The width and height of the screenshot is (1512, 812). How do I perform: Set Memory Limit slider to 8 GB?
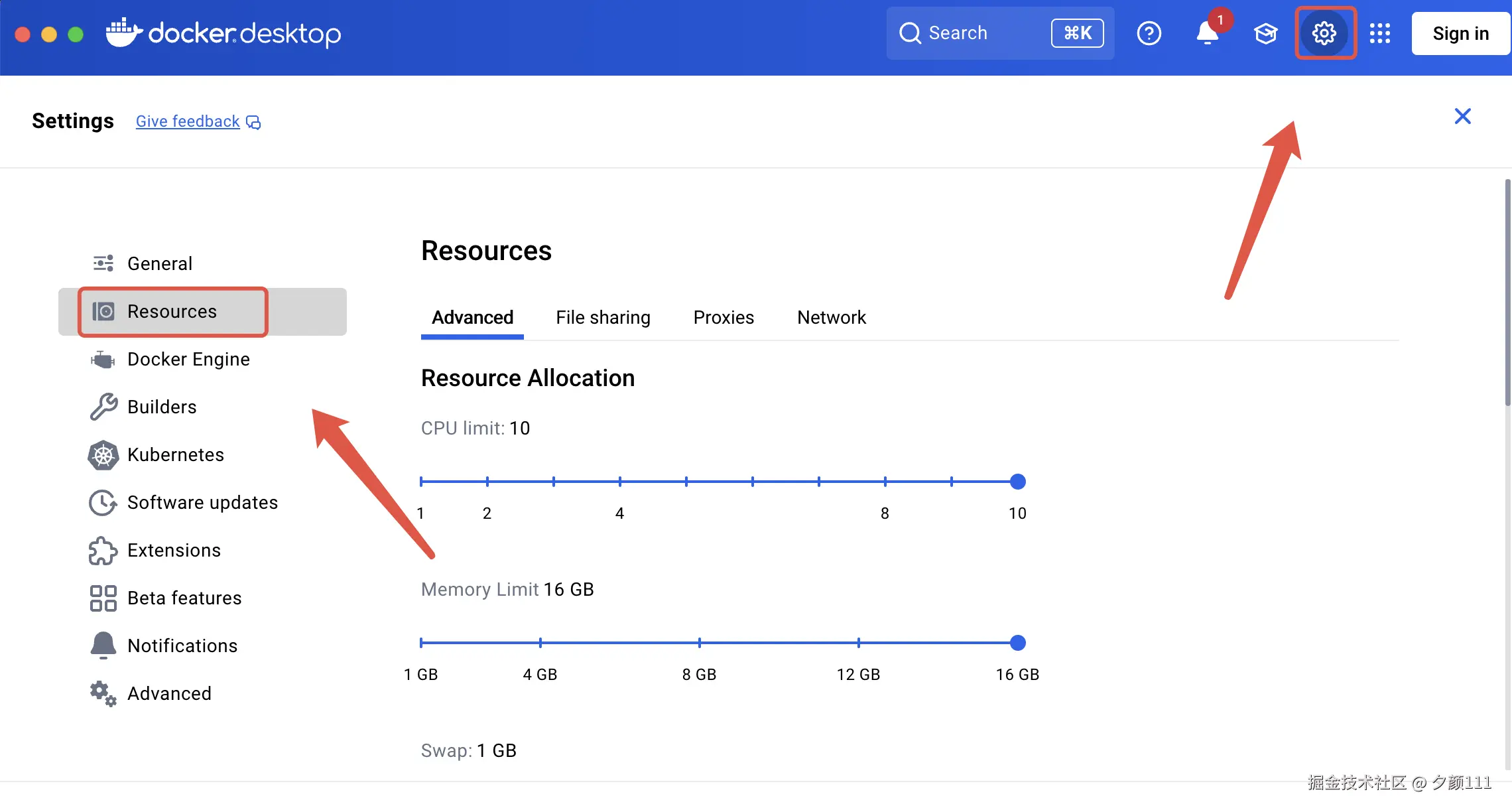700,643
